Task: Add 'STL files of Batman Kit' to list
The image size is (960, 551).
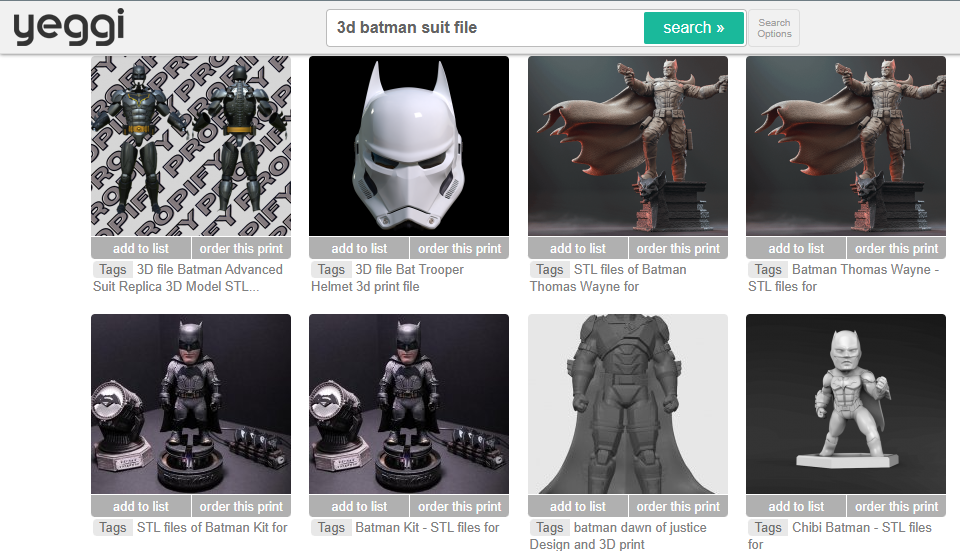Action: point(141,506)
